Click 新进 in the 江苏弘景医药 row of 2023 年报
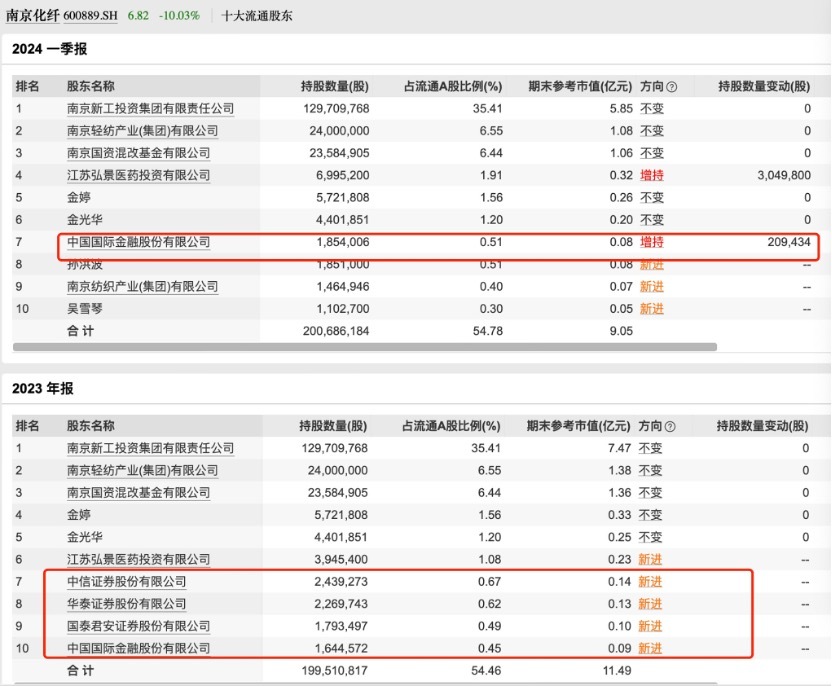Viewport: 832px width, 686px height. tap(650, 559)
